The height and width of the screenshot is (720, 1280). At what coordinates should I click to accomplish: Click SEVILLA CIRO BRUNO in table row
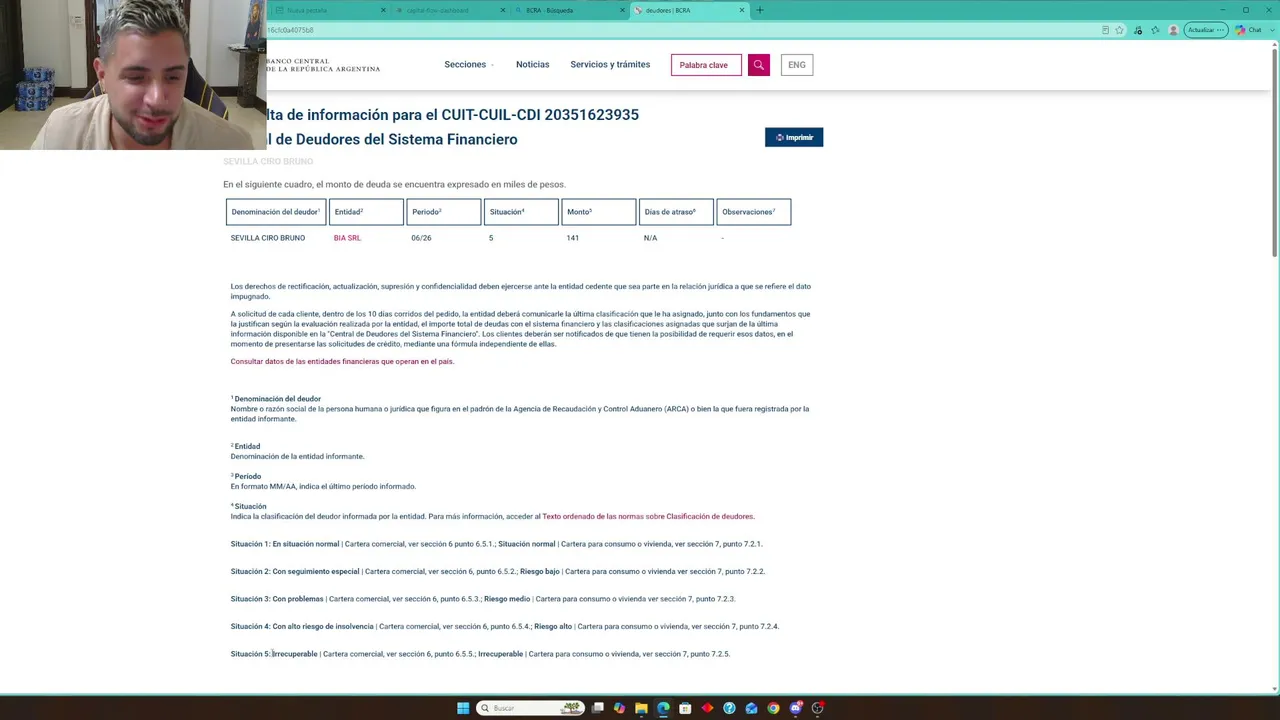coord(268,238)
